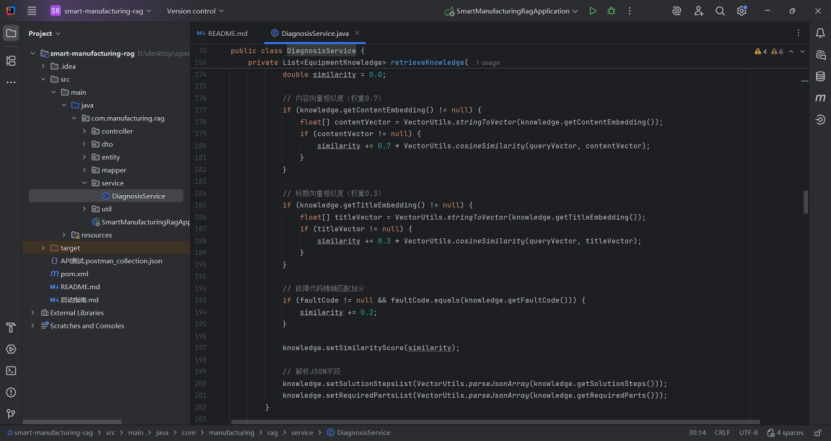Open Version control dropdown

pyautogui.click(x=195, y=11)
